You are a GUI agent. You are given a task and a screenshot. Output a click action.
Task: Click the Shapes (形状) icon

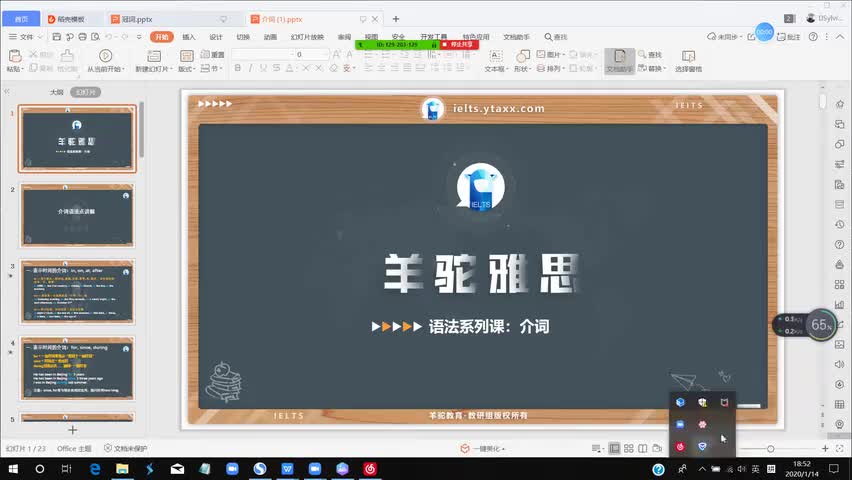click(522, 55)
